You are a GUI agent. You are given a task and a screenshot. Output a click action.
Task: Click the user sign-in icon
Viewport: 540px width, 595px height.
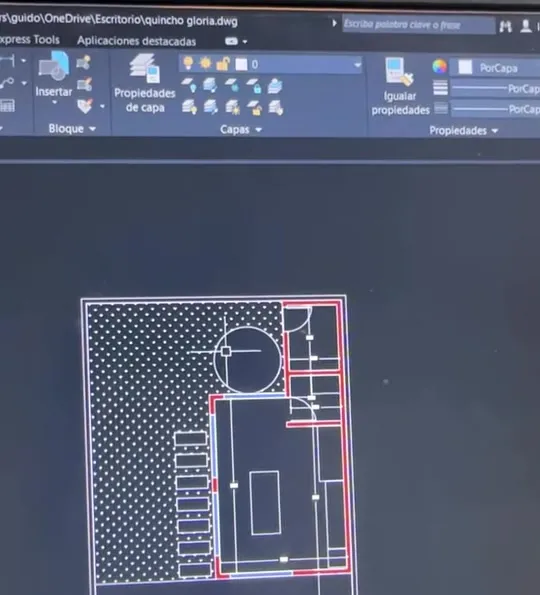526,26
